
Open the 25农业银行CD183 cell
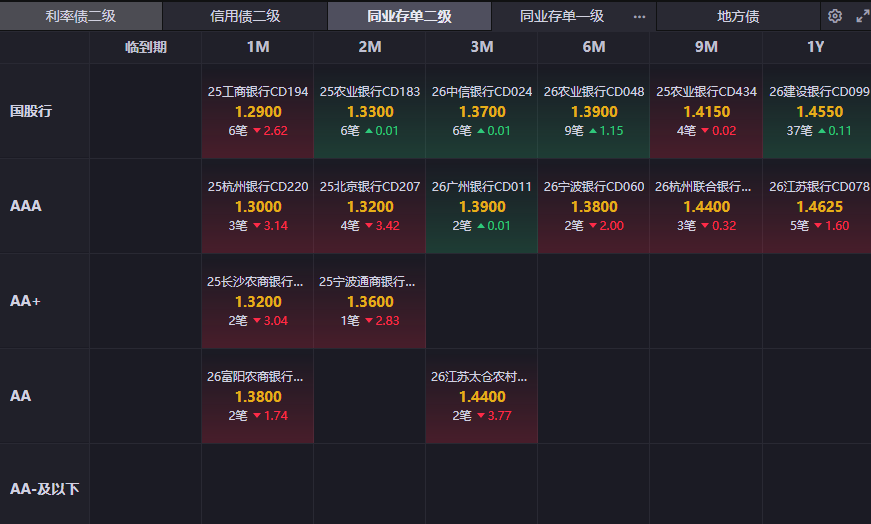(x=370, y=111)
